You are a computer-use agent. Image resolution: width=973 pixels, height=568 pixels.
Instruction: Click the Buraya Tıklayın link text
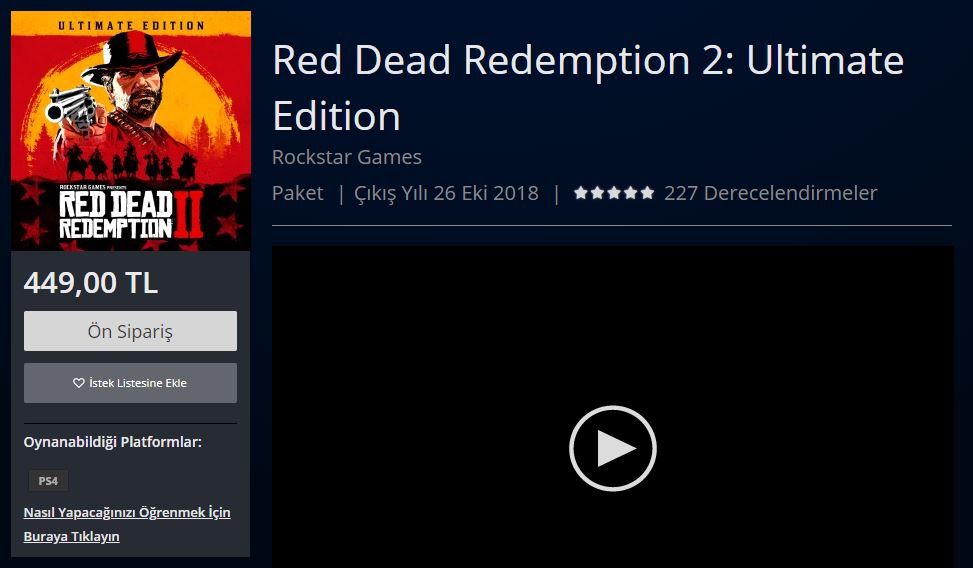[71, 536]
